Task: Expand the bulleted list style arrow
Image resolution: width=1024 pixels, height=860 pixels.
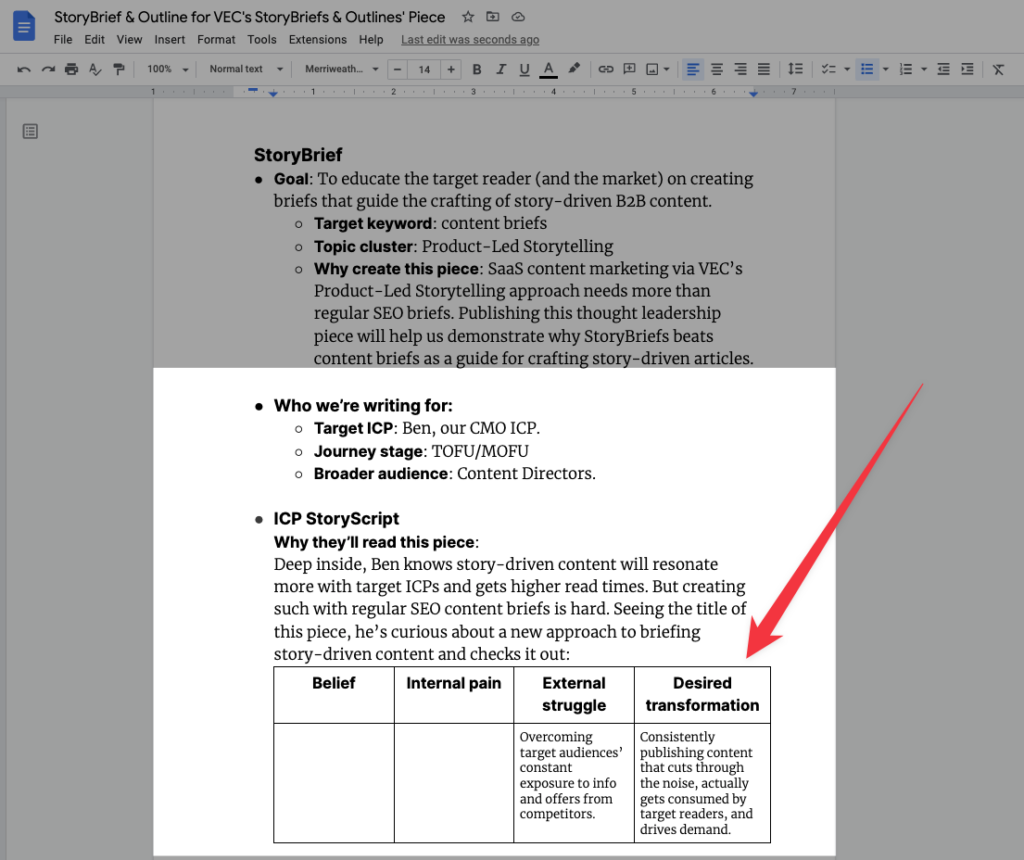Action: click(886, 69)
